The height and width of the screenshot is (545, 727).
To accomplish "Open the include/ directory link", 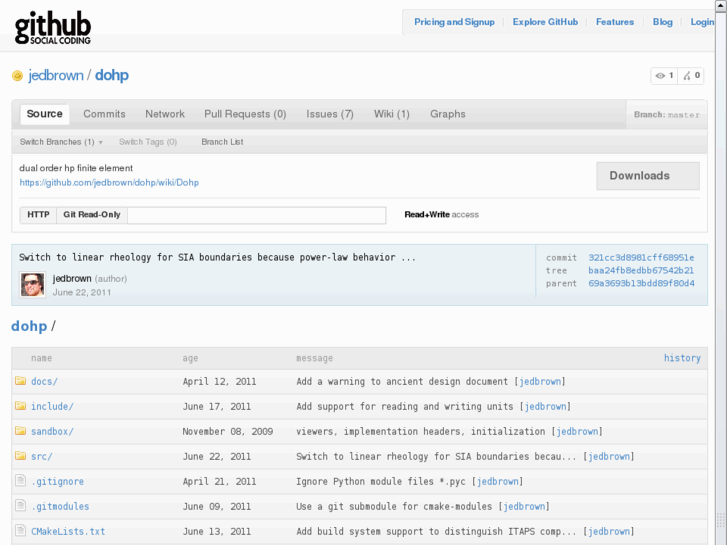I will tap(52, 406).
